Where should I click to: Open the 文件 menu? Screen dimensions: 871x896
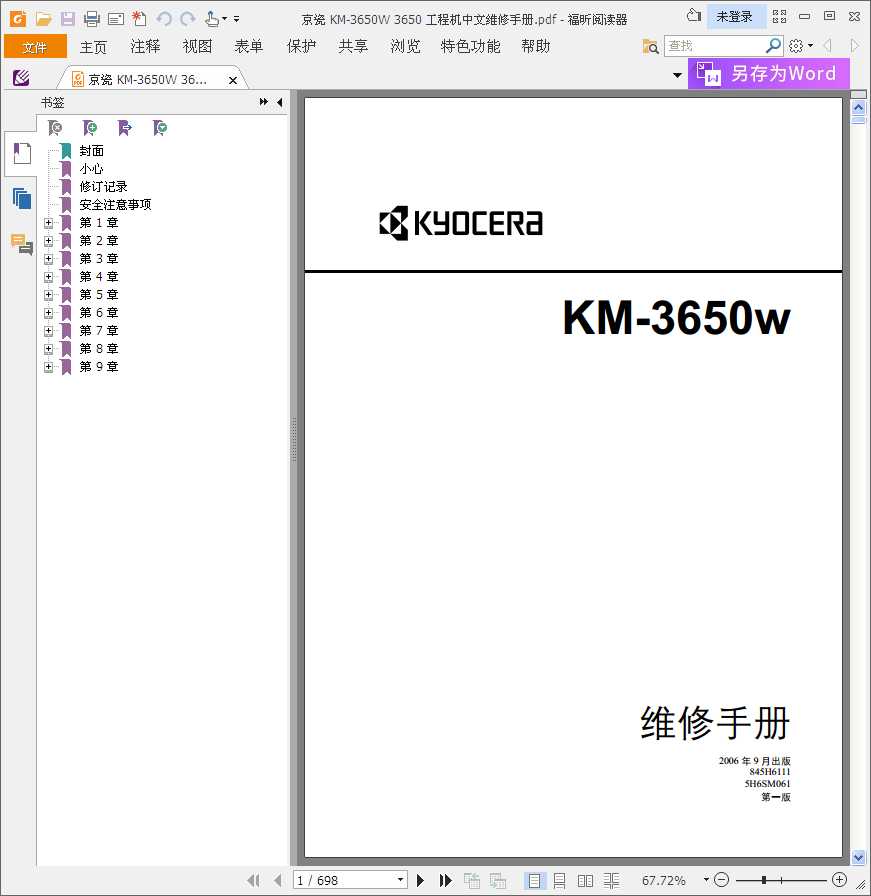pyautogui.click(x=35, y=46)
